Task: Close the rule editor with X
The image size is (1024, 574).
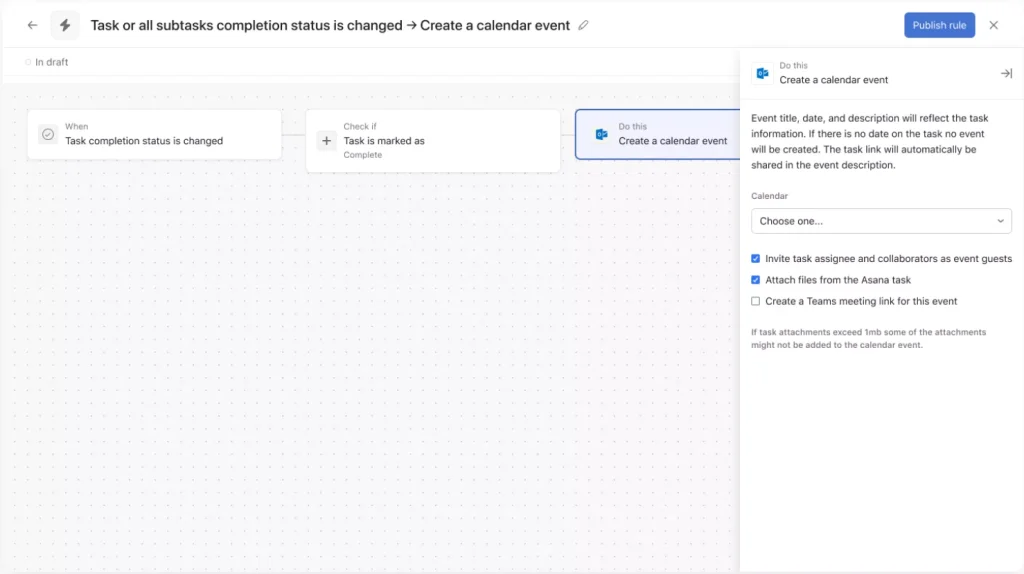Action: coord(993,25)
